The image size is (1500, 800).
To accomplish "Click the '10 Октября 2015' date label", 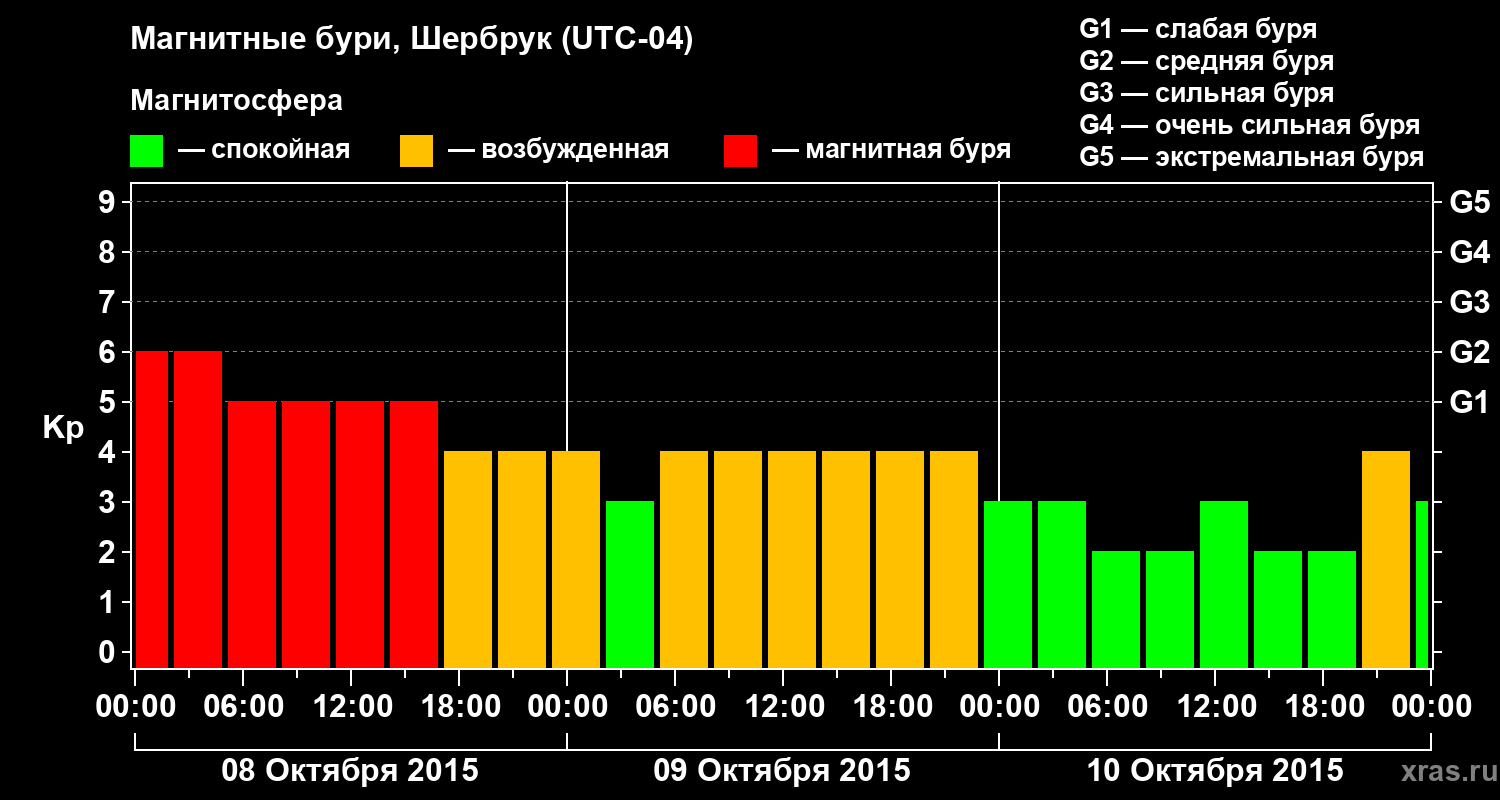I will coord(1215,771).
